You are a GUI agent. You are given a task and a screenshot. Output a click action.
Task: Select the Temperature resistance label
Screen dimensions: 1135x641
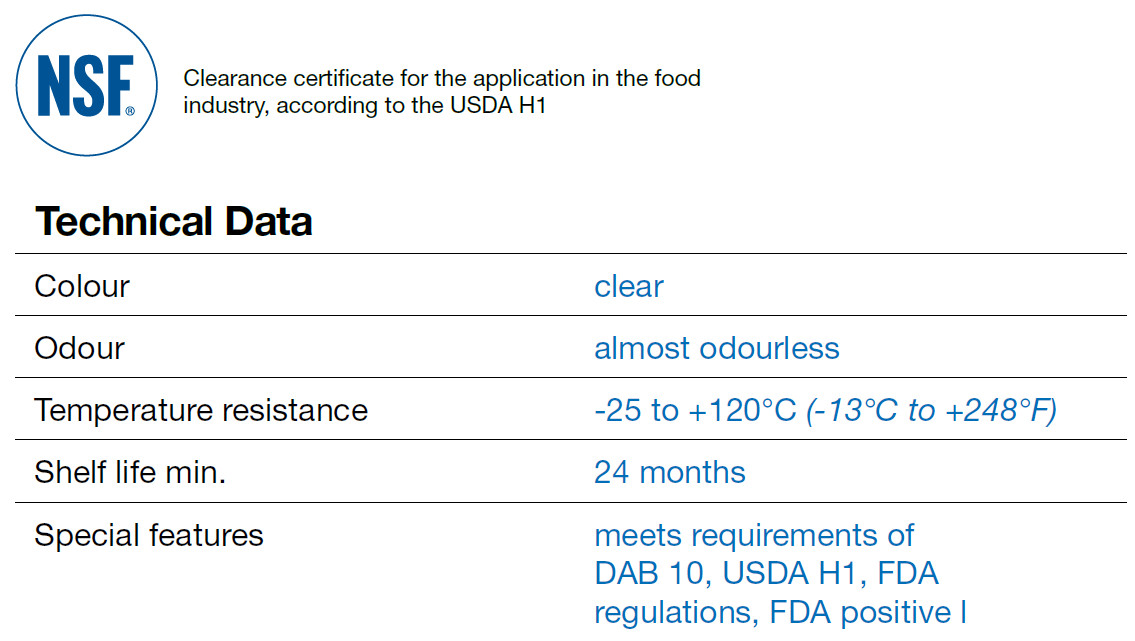pos(201,411)
